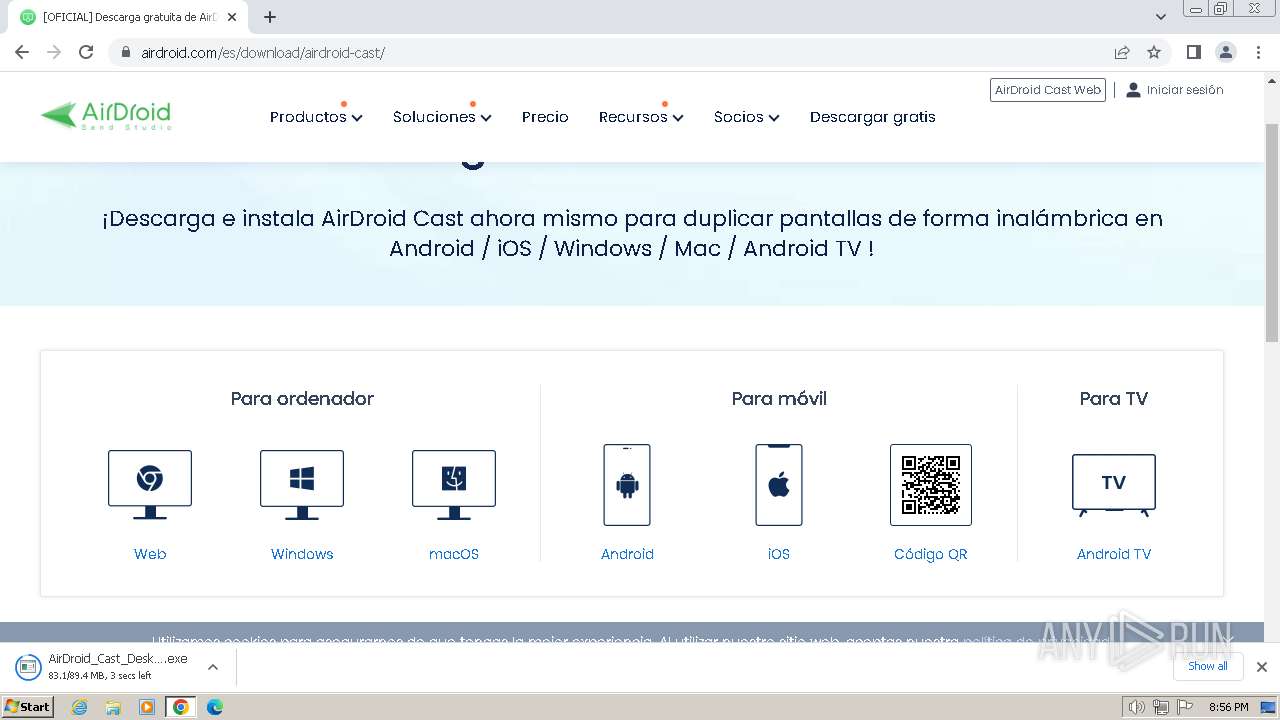This screenshot has height=720, width=1280.
Task: Follow the Web text link
Action: tap(150, 554)
